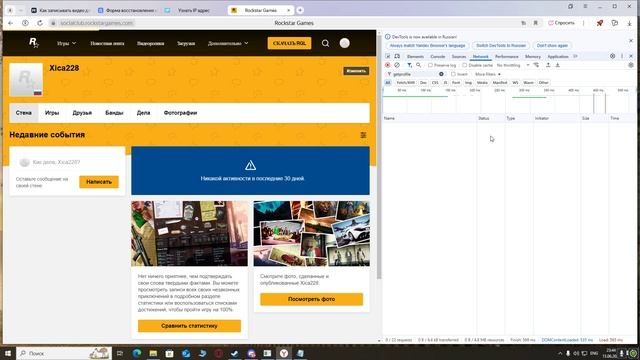Expand the Игры navigation dropdown
The height and width of the screenshot is (360, 640).
tap(66, 43)
